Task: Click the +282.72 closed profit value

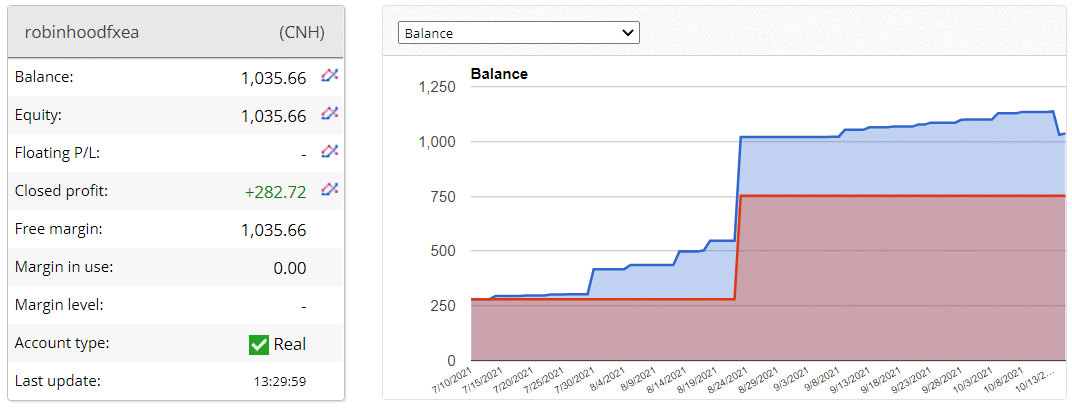Action: 275,192
